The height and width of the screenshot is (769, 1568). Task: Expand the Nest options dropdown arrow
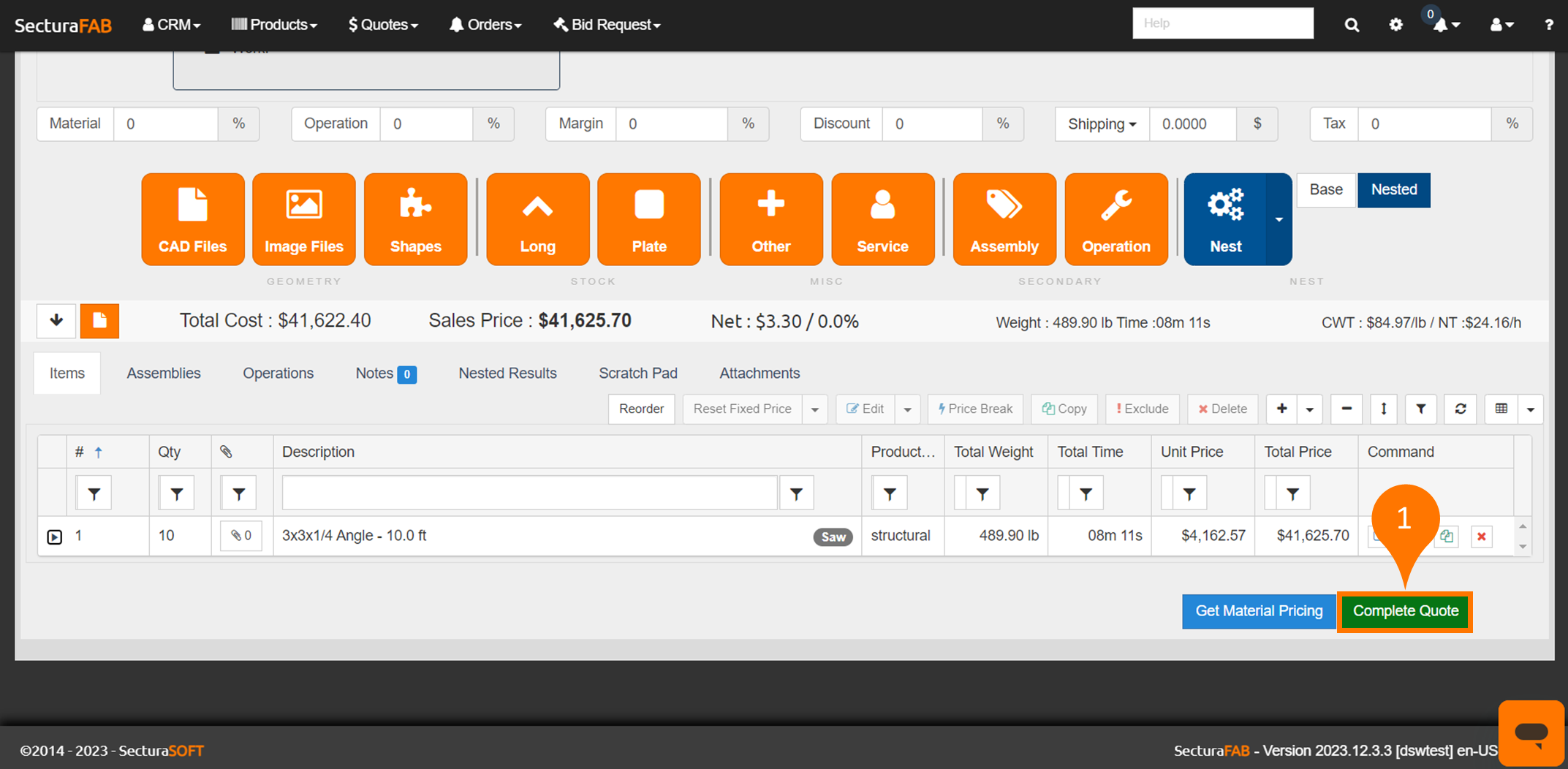click(1279, 219)
